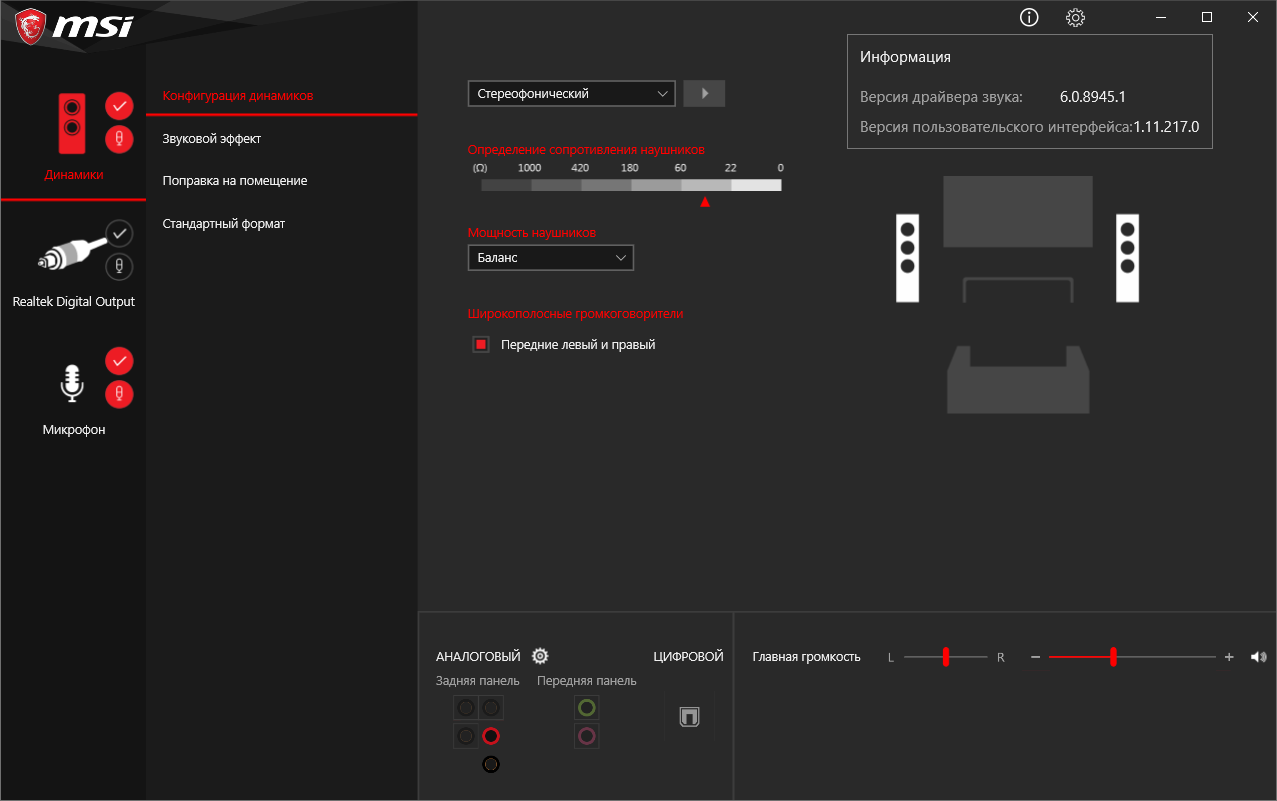Select the Realtek Digital Output cable icon

point(72,253)
